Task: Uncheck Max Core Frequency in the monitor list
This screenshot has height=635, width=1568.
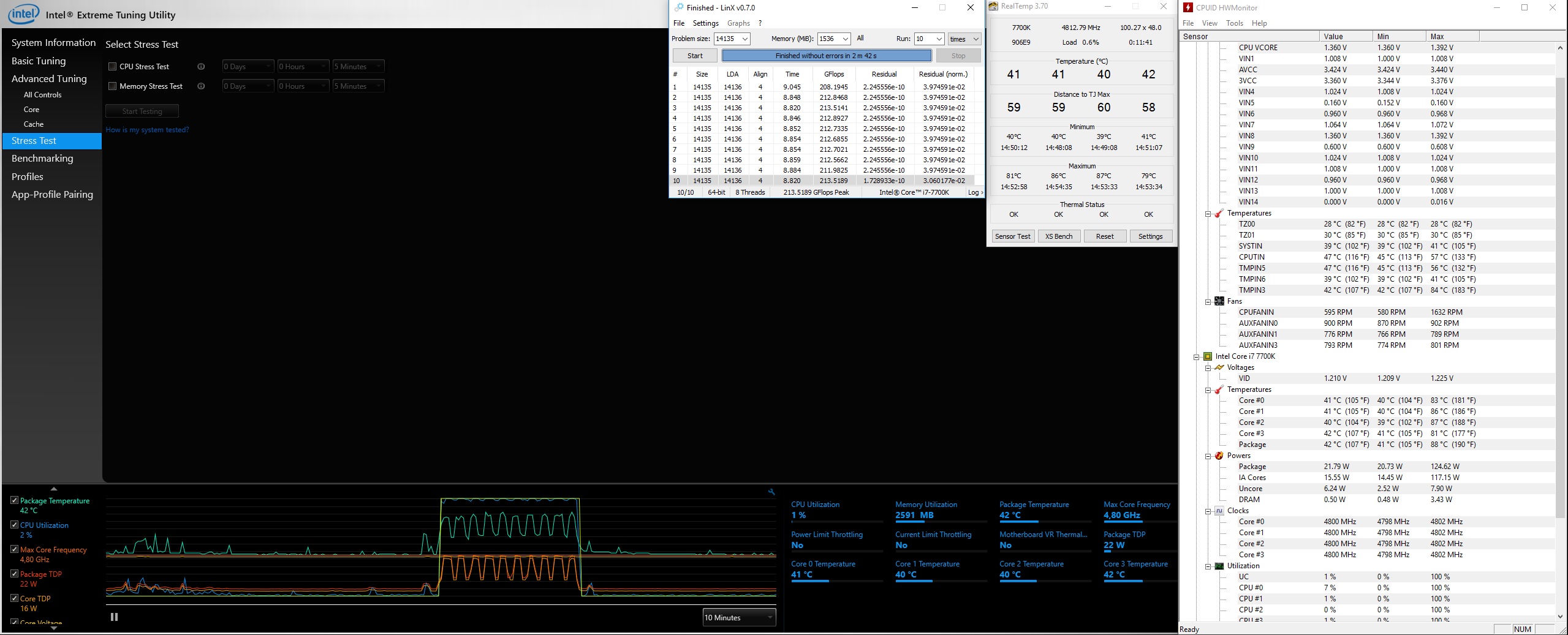Action: coord(14,549)
